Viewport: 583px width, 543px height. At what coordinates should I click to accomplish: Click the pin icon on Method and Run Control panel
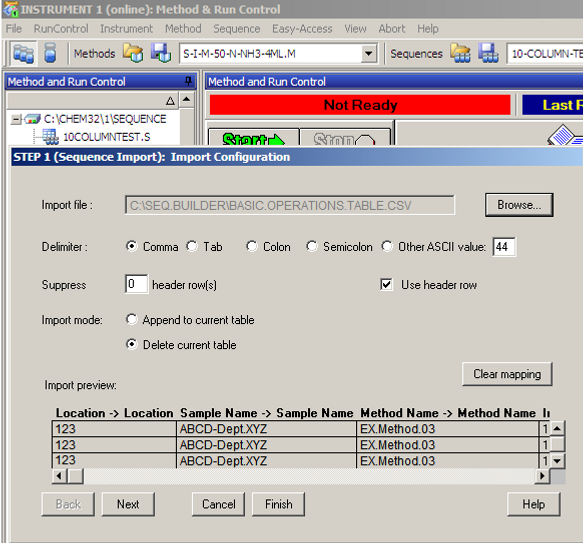pyautogui.click(x=189, y=81)
